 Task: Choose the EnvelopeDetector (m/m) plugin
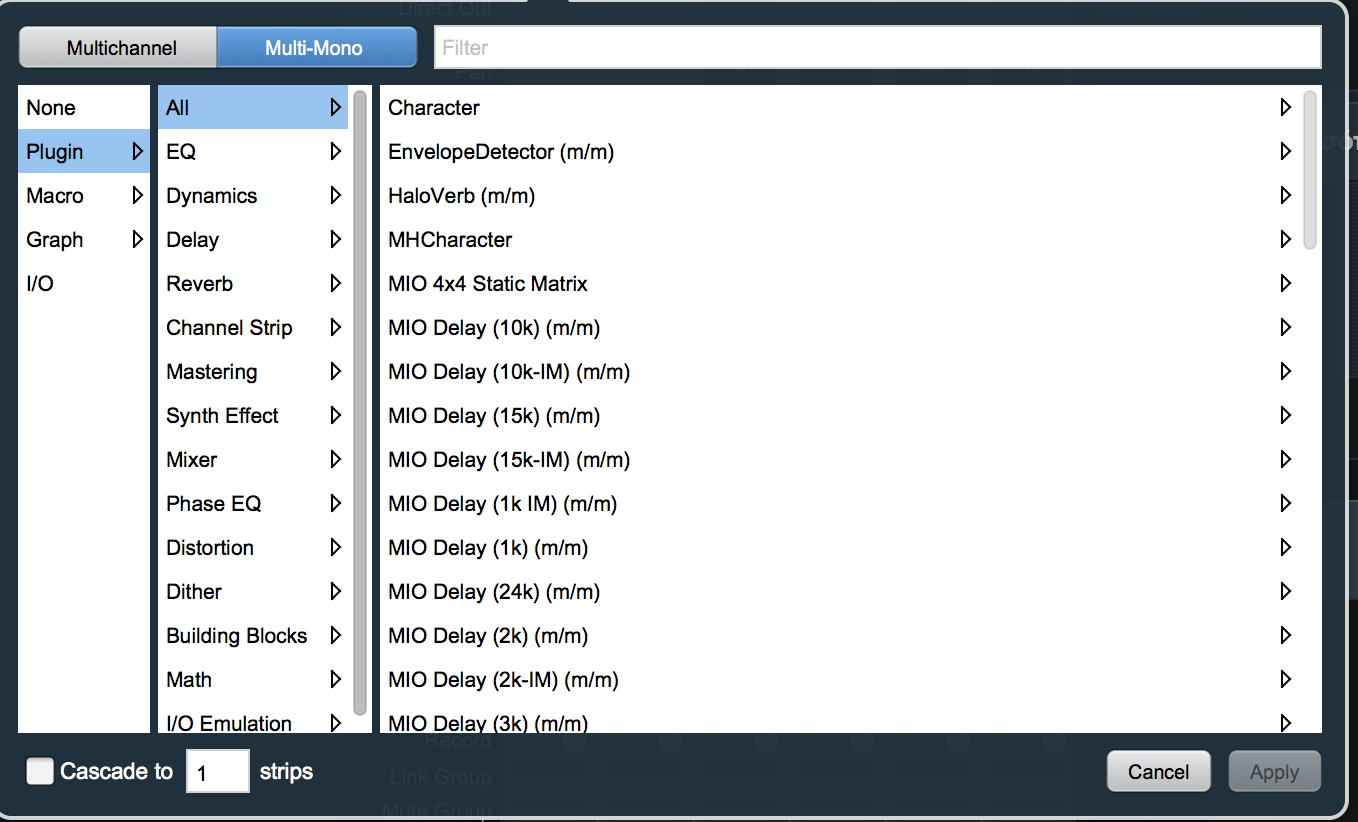pos(501,152)
